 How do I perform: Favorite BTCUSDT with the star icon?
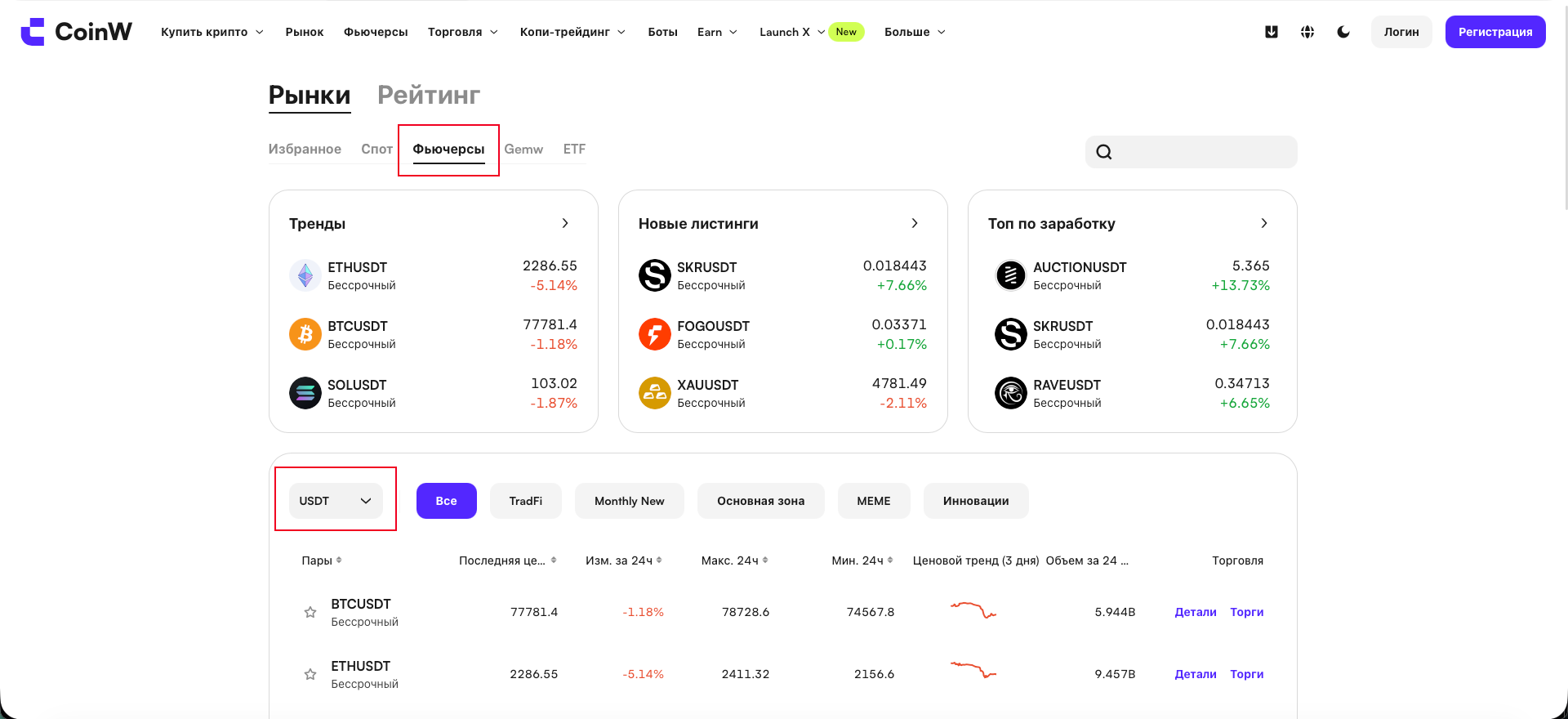(310, 612)
